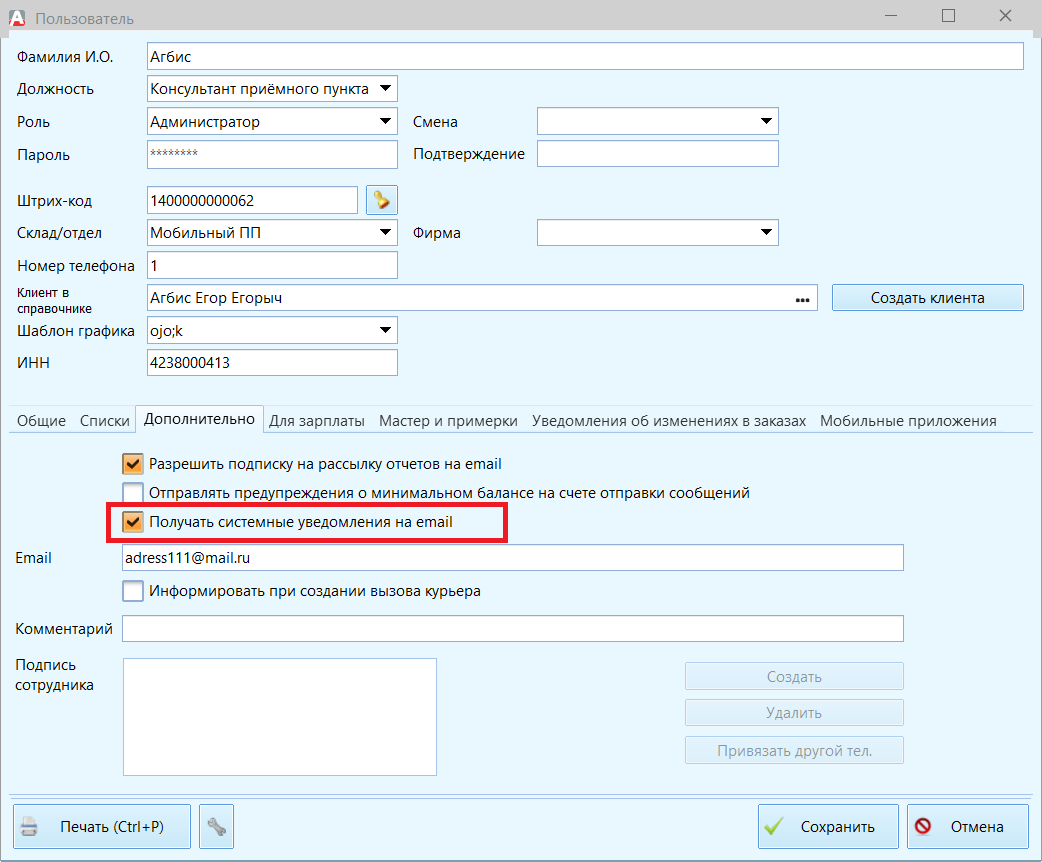Screen dimensions: 1042x862
Task: Switch to Для зарплаты tab
Action: click(317, 421)
